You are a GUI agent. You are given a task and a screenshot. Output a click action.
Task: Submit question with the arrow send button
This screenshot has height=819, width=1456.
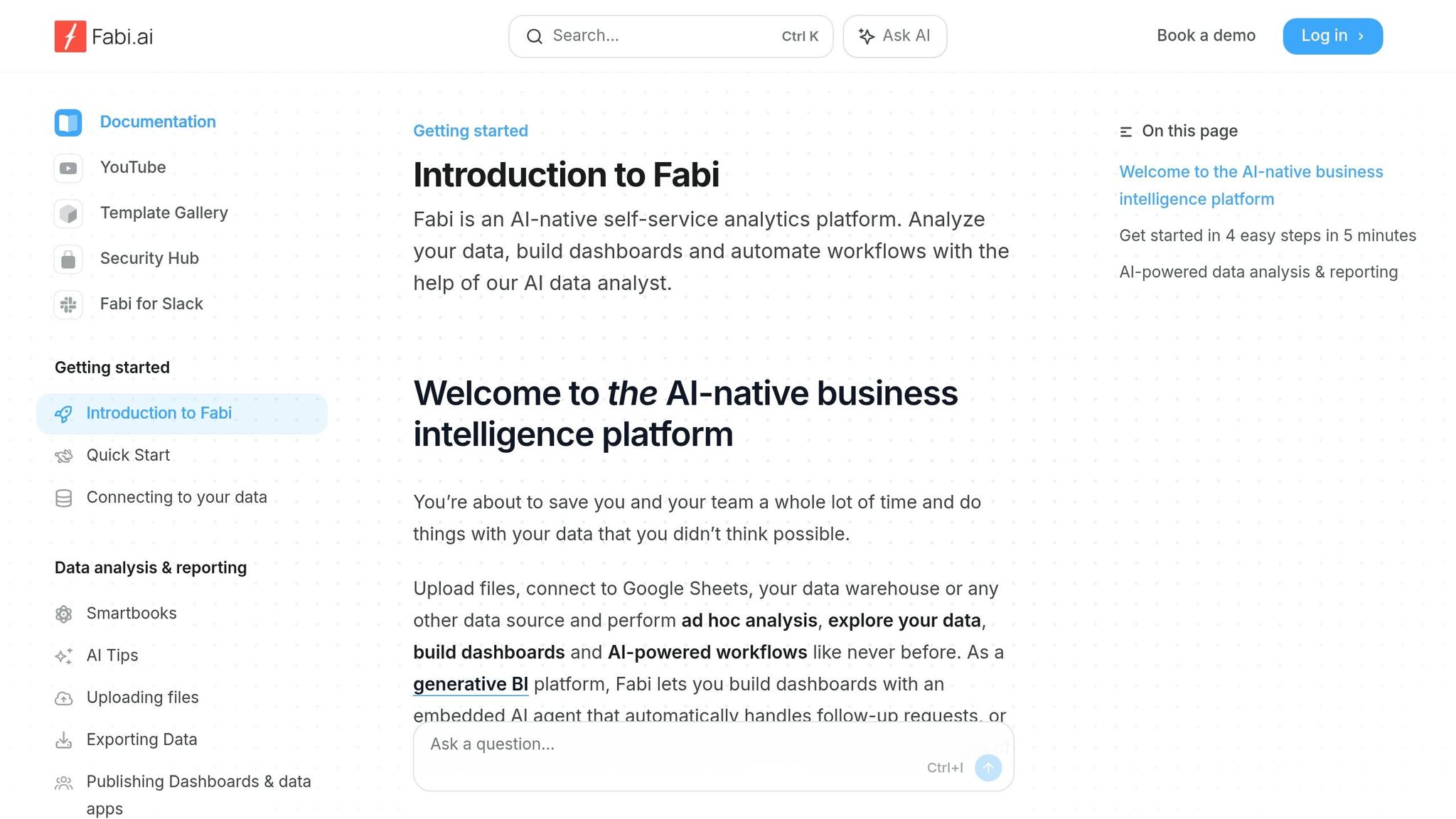pos(988,768)
